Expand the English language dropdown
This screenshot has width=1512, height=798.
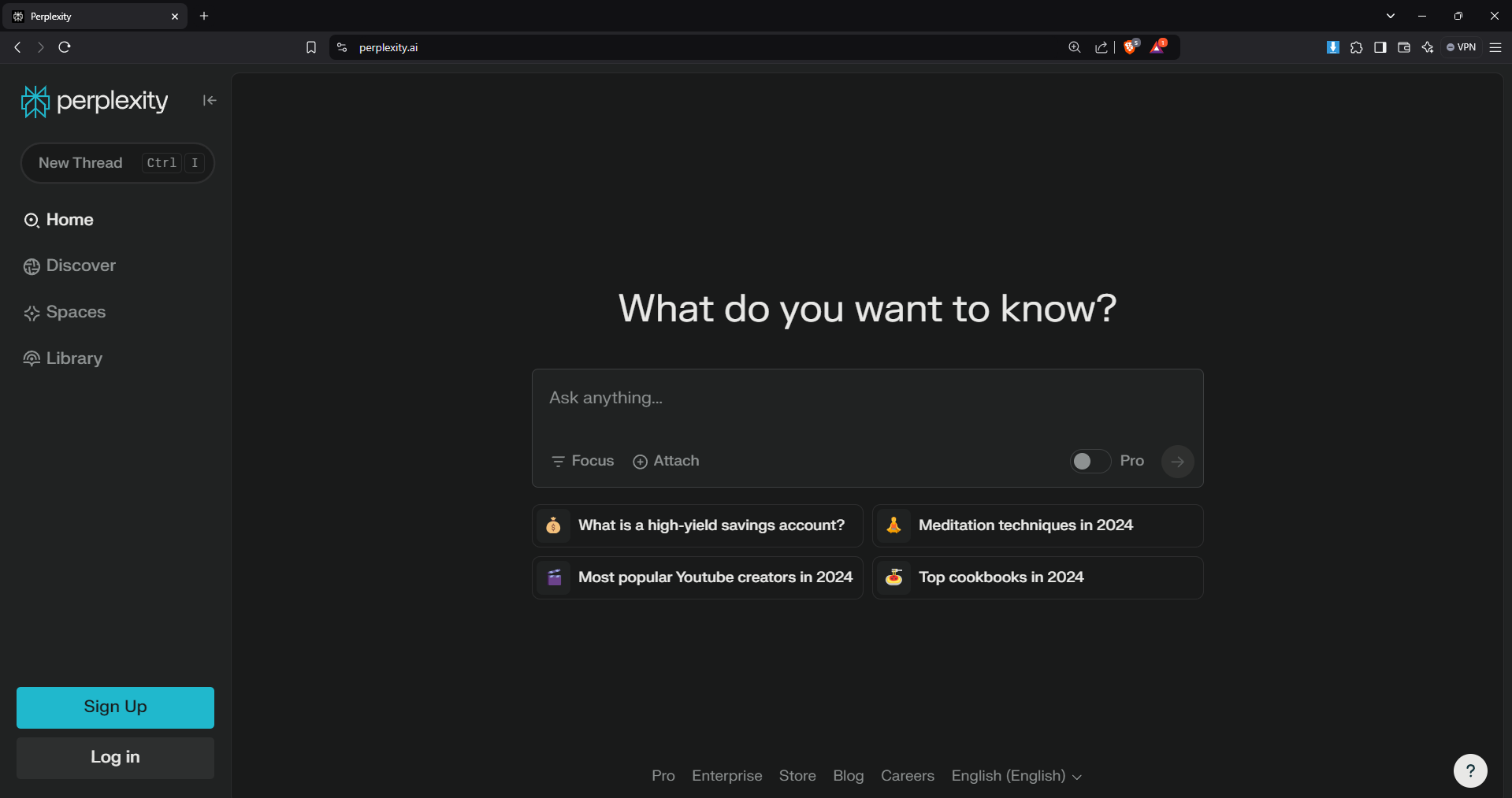[1016, 776]
